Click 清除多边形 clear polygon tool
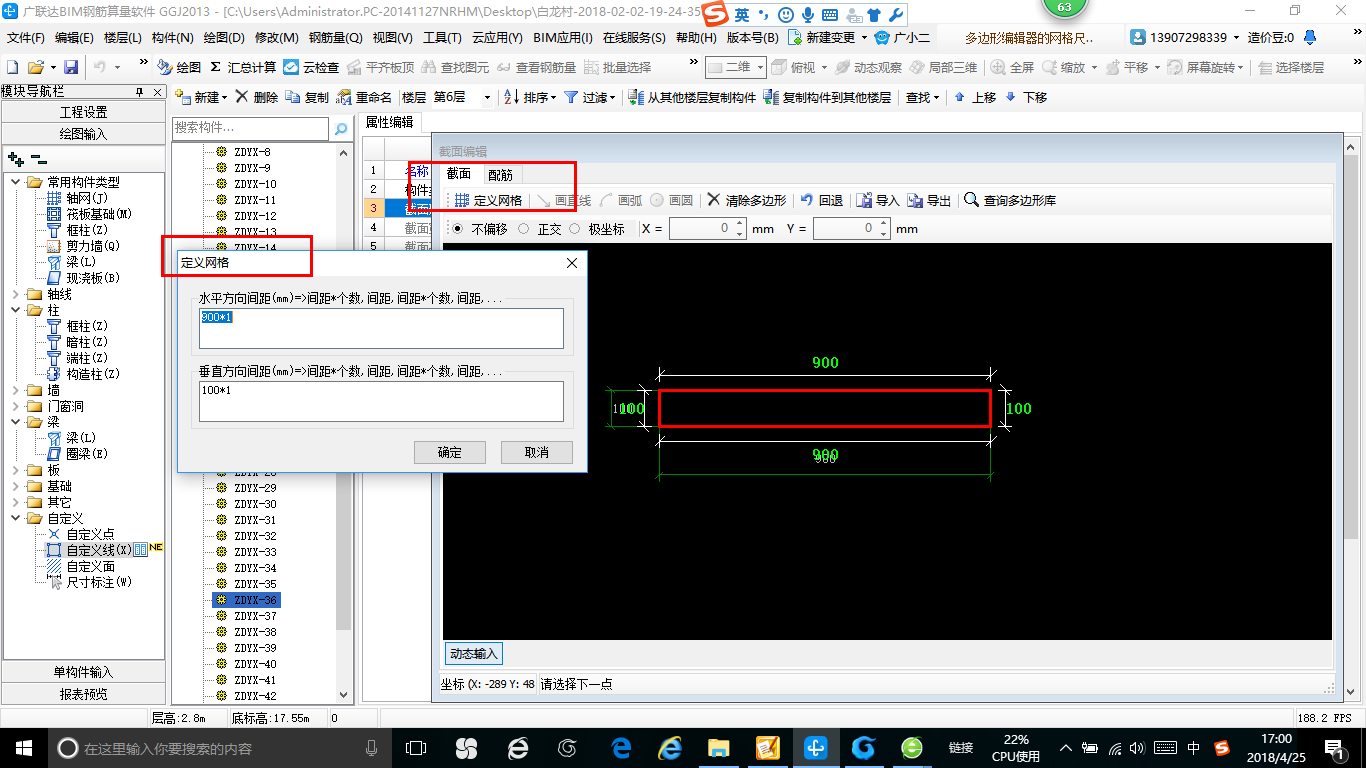The height and width of the screenshot is (768, 1366). 746,200
